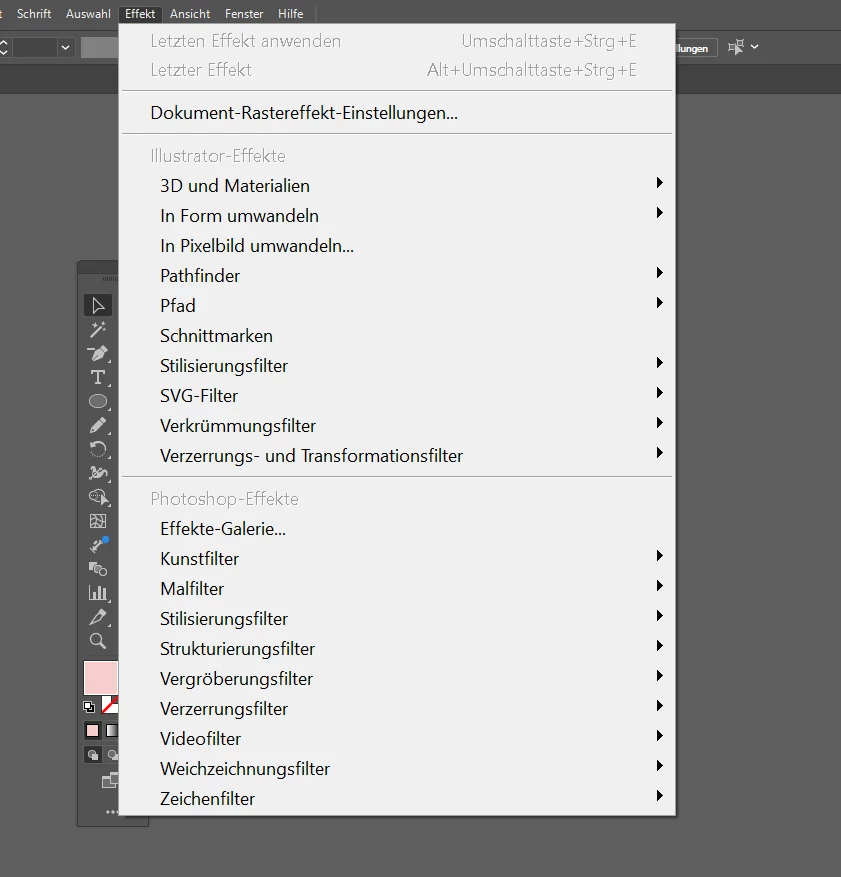Expand the Verzerrungsfilter submenu

[397, 709]
